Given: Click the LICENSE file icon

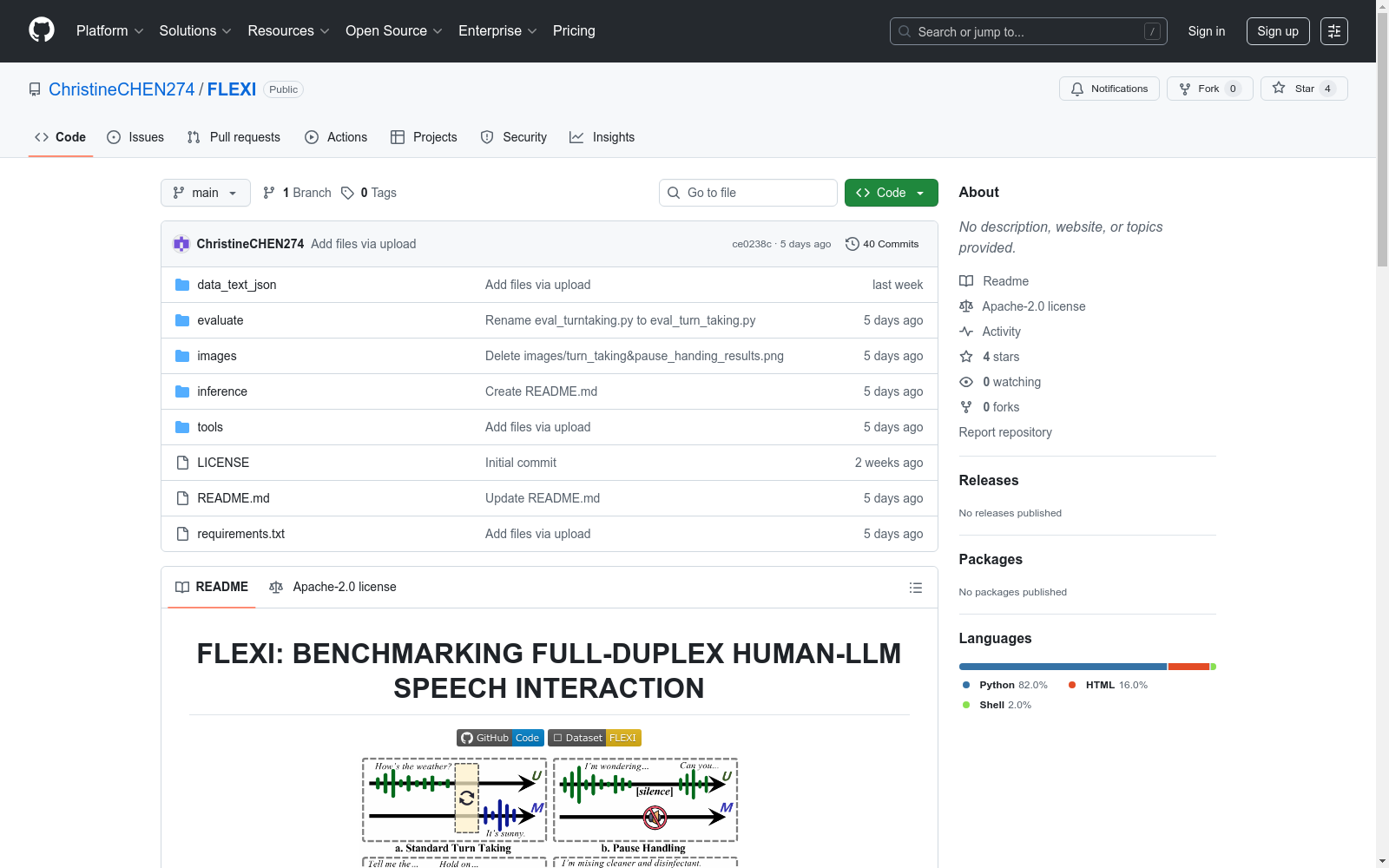Looking at the screenshot, I should (182, 463).
